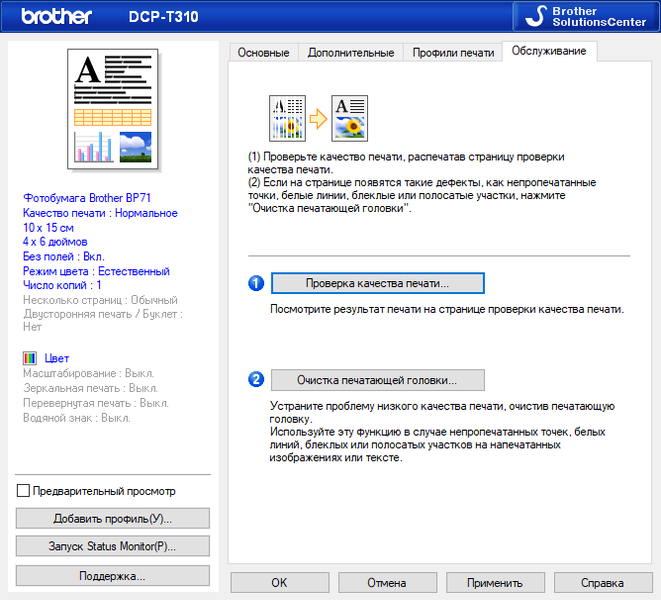This screenshot has height=600, width=661.
Task: Click Несколько страниц : Обычный text
Action: 100,300
